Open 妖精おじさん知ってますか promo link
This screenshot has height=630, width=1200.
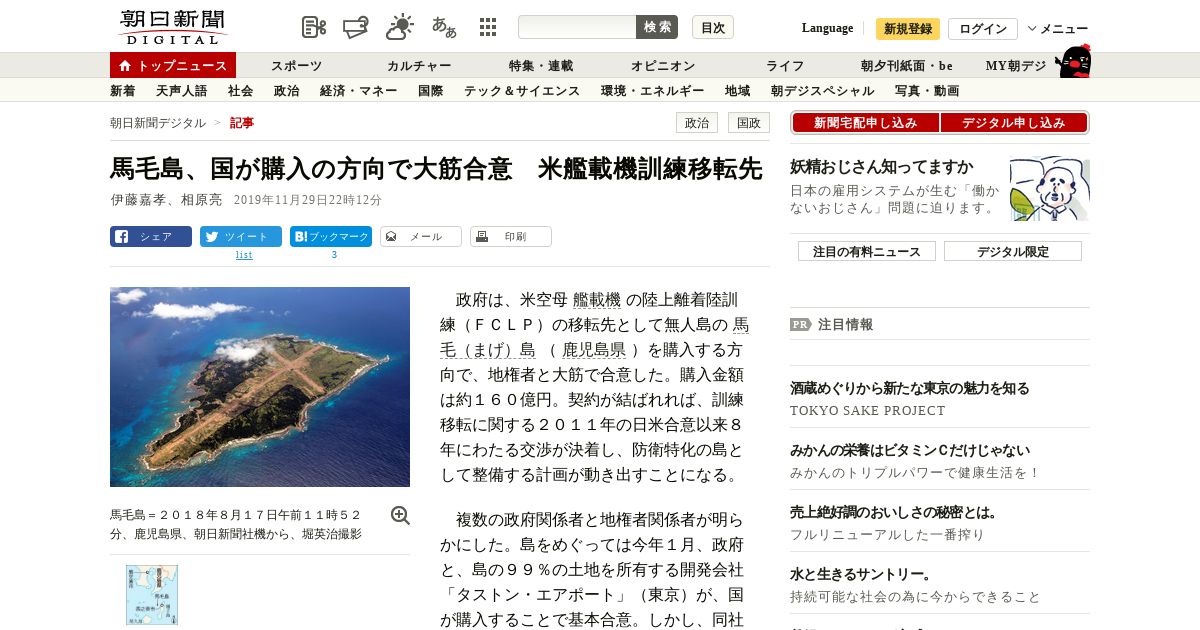click(x=882, y=166)
